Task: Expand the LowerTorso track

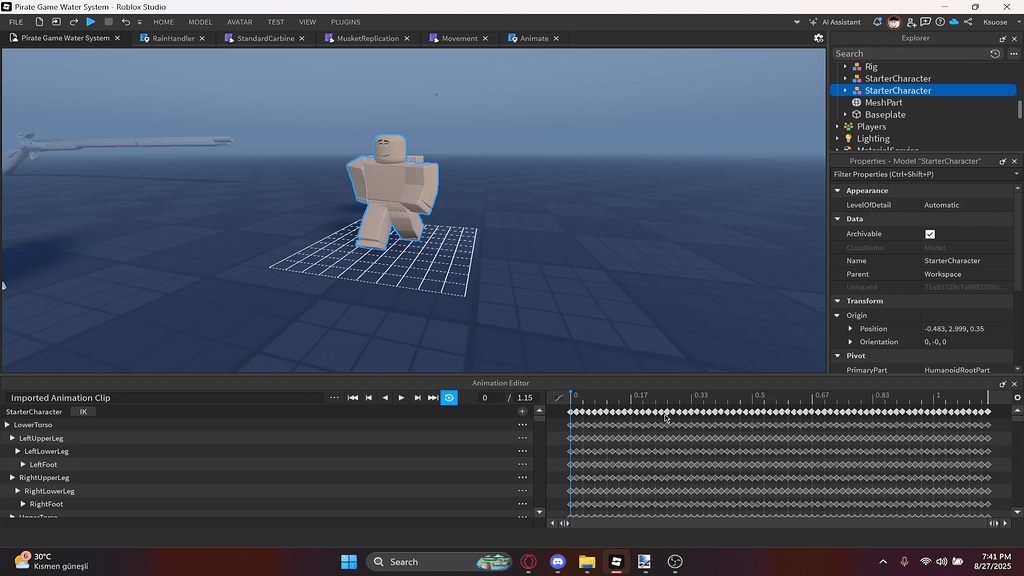Action: 7,424
